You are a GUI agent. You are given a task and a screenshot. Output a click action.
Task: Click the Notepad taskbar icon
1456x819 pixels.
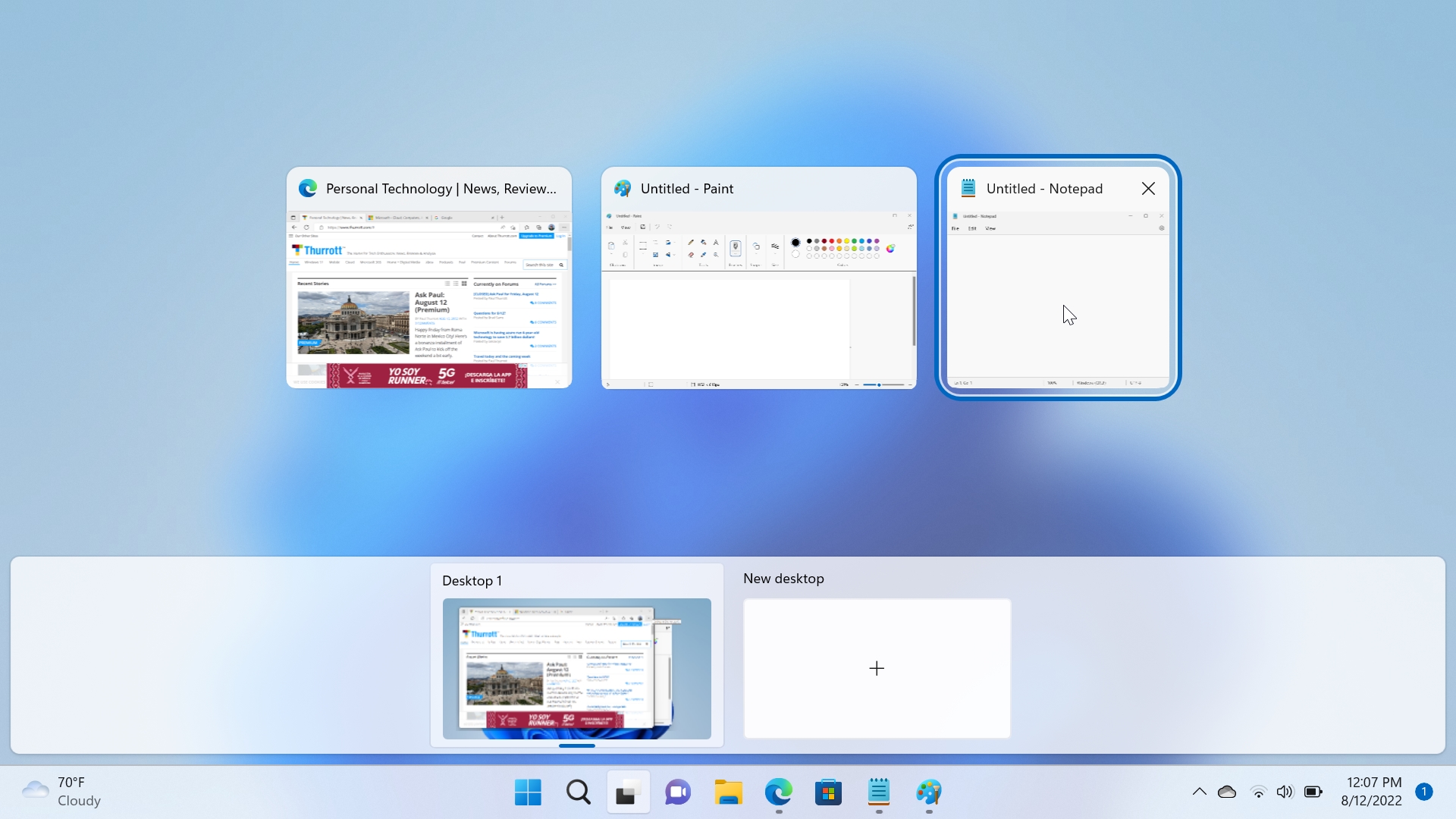pos(878,792)
